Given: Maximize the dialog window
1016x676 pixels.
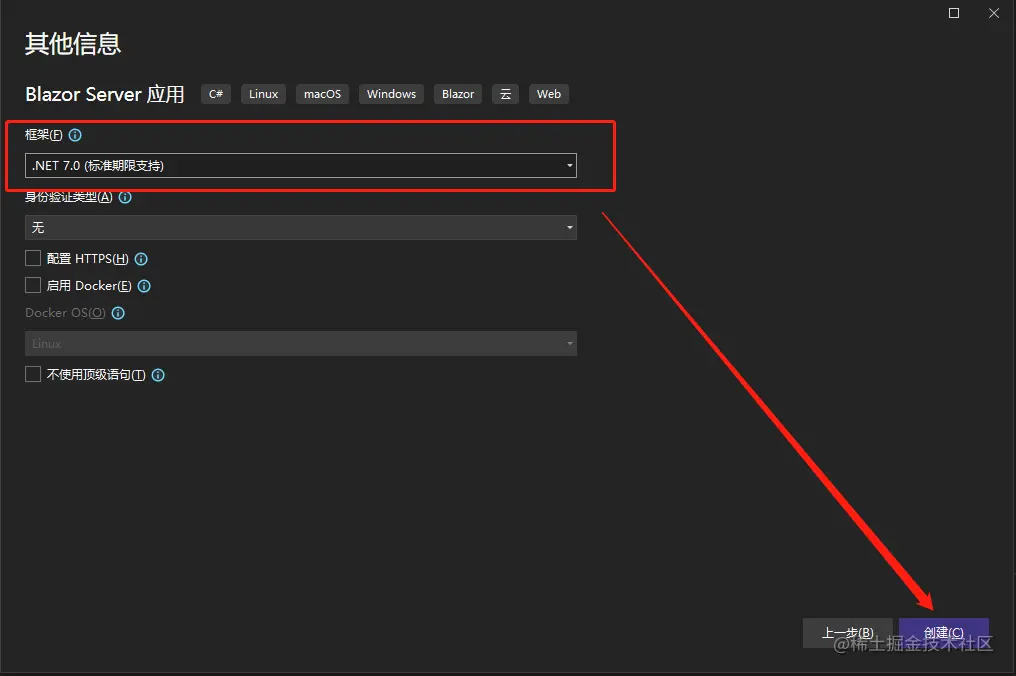Looking at the screenshot, I should point(954,13).
